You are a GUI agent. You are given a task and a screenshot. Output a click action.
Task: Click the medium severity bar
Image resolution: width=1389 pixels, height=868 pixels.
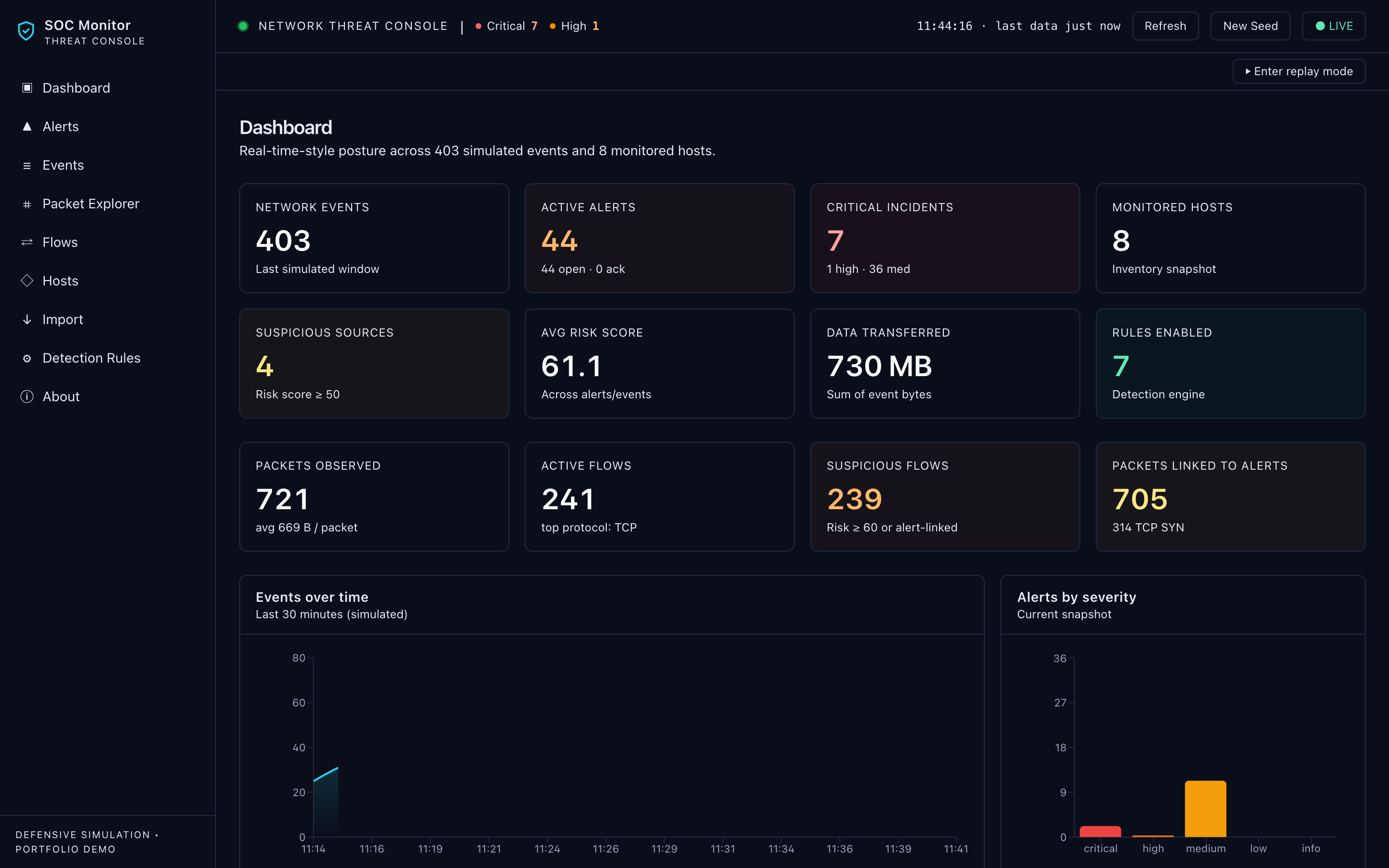(x=1205, y=808)
